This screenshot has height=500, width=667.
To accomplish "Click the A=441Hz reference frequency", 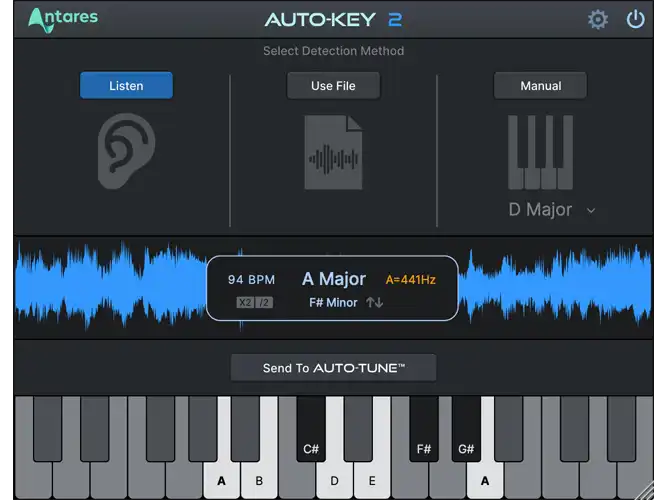I will pyautogui.click(x=410, y=280).
